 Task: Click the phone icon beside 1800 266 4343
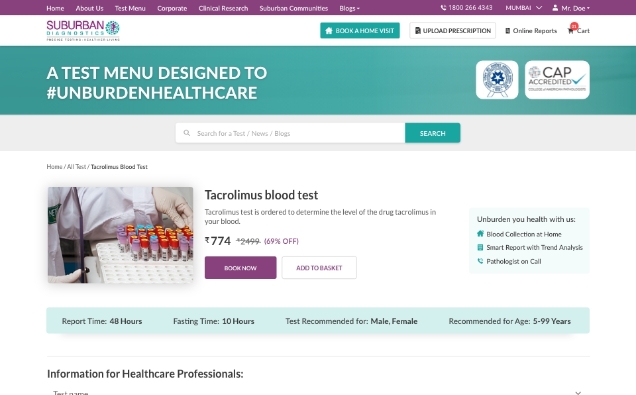tap(443, 7)
